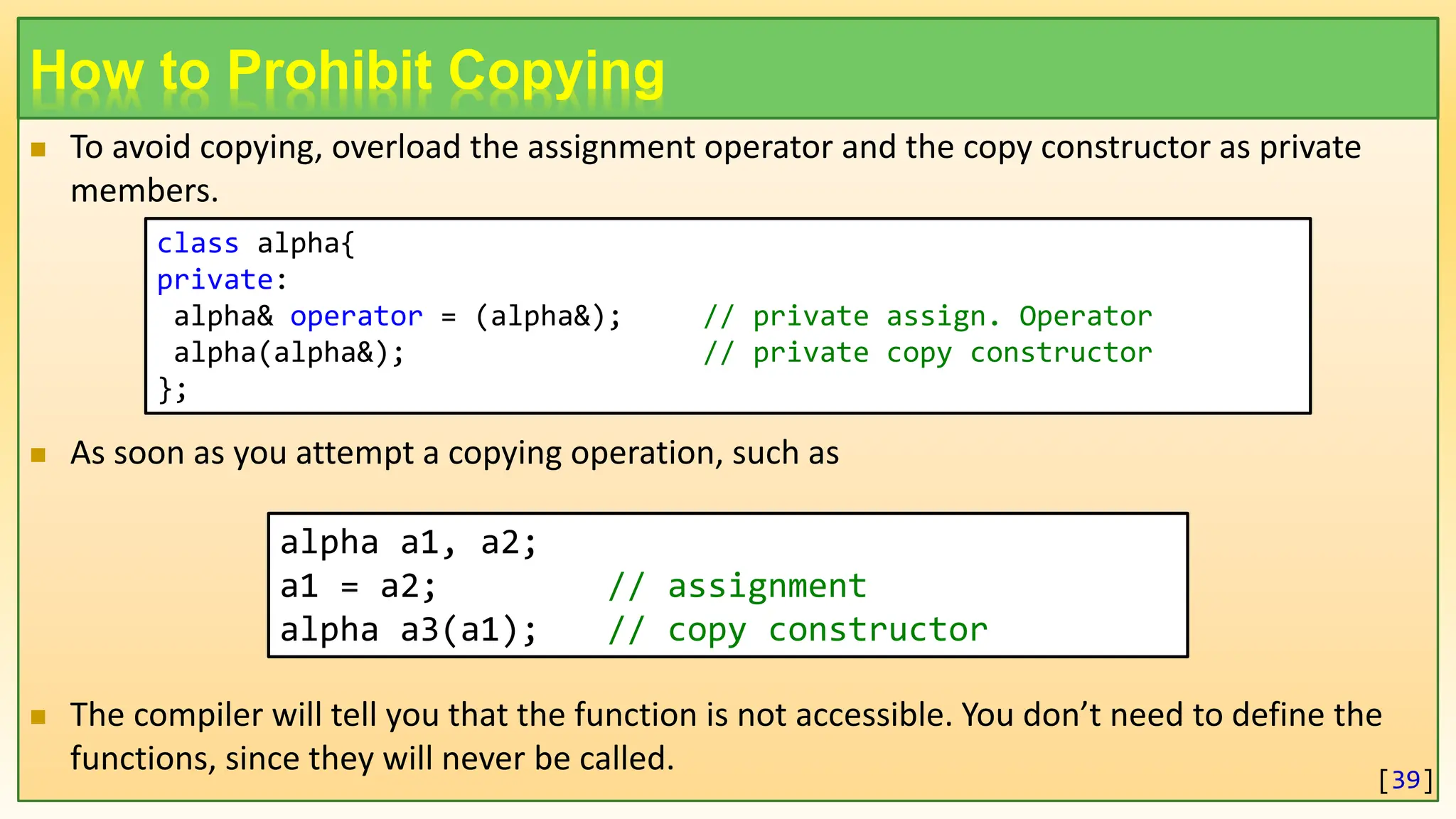Click 'The compiler will tell you that the function'
Image resolution: width=1456 pixels, height=819 pixels.
[384, 715]
